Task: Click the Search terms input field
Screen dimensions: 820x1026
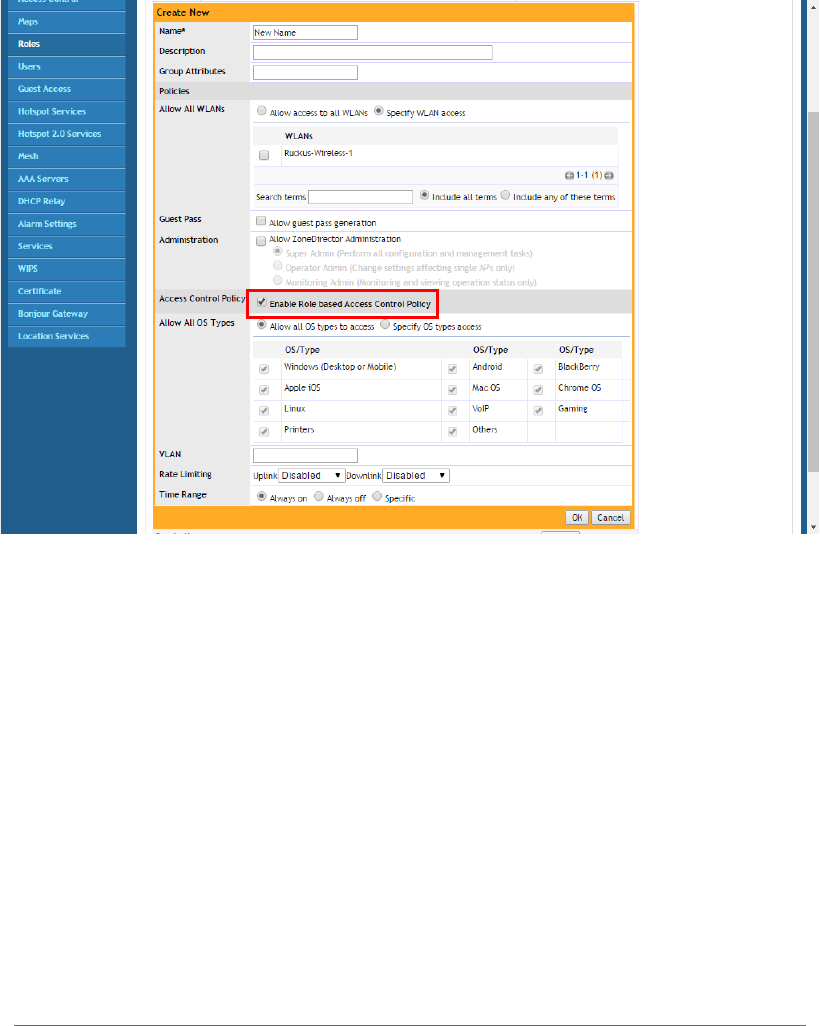Action: (x=361, y=197)
